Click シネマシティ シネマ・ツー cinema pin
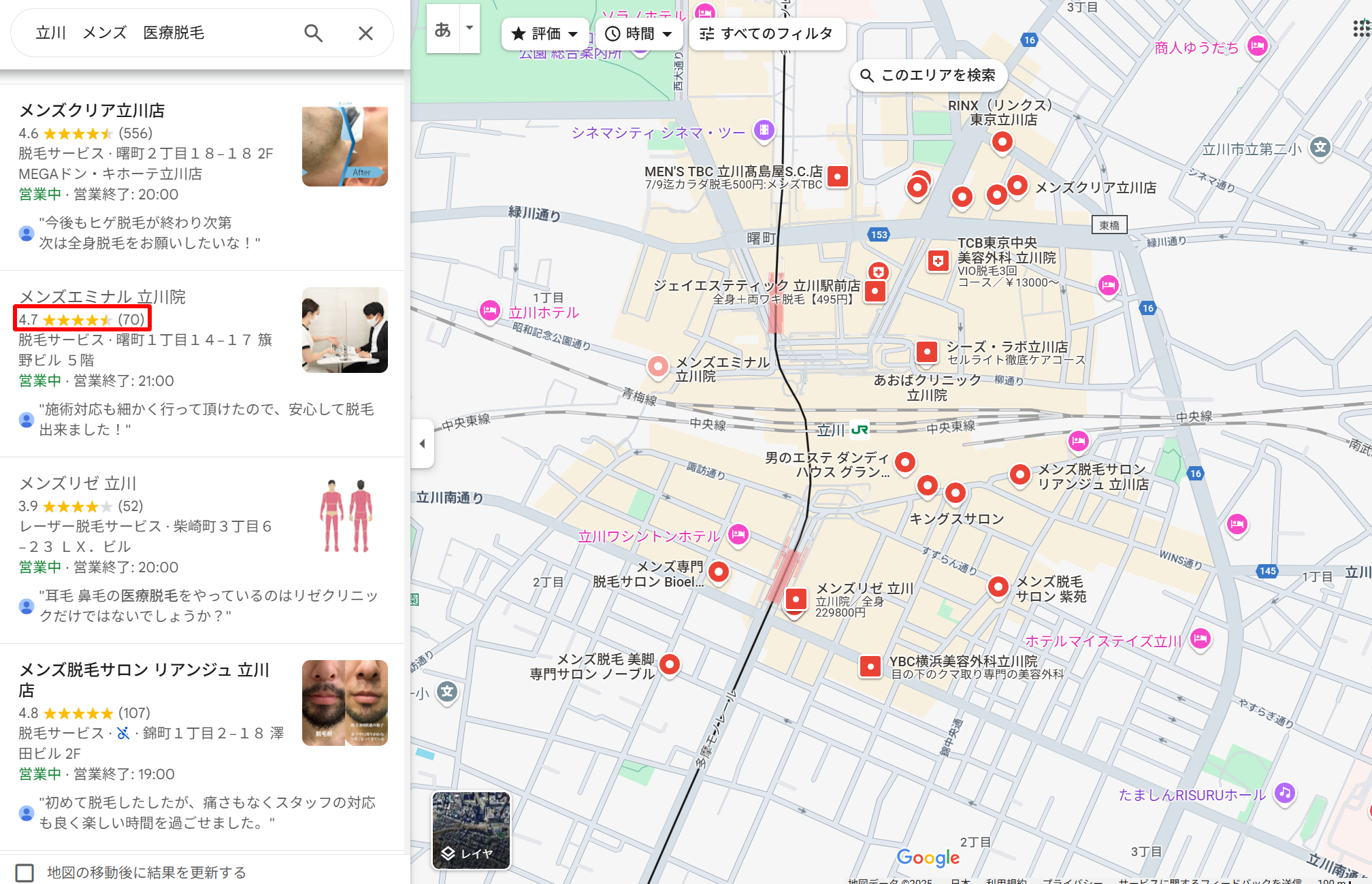Screen dimensions: 1372x884 coord(764,130)
